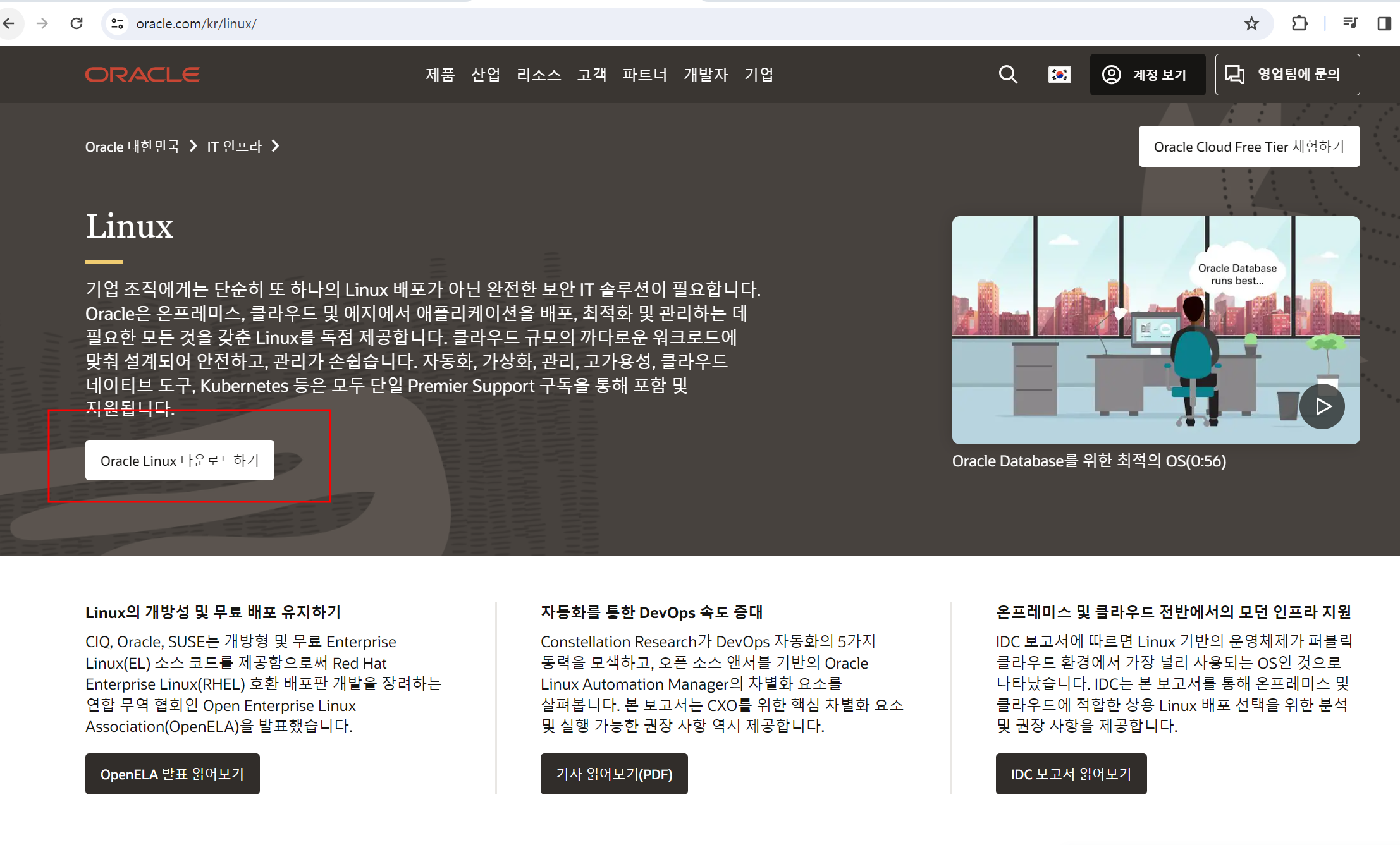This screenshot has height=845, width=1400.
Task: Click OpenELA 발표 읽어보기 button
Action: [x=172, y=774]
